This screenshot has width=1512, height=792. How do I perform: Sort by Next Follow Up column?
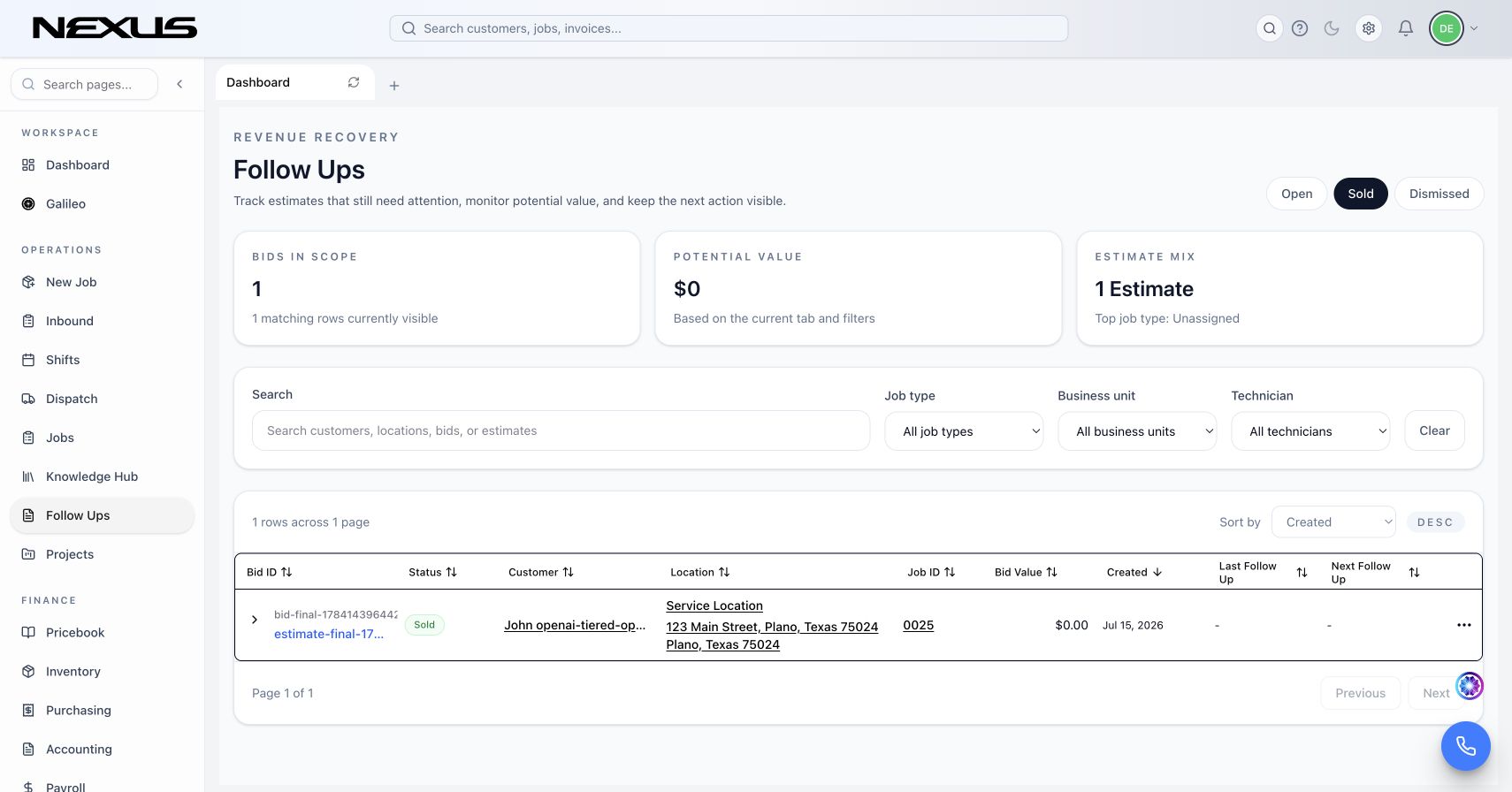(x=1375, y=572)
